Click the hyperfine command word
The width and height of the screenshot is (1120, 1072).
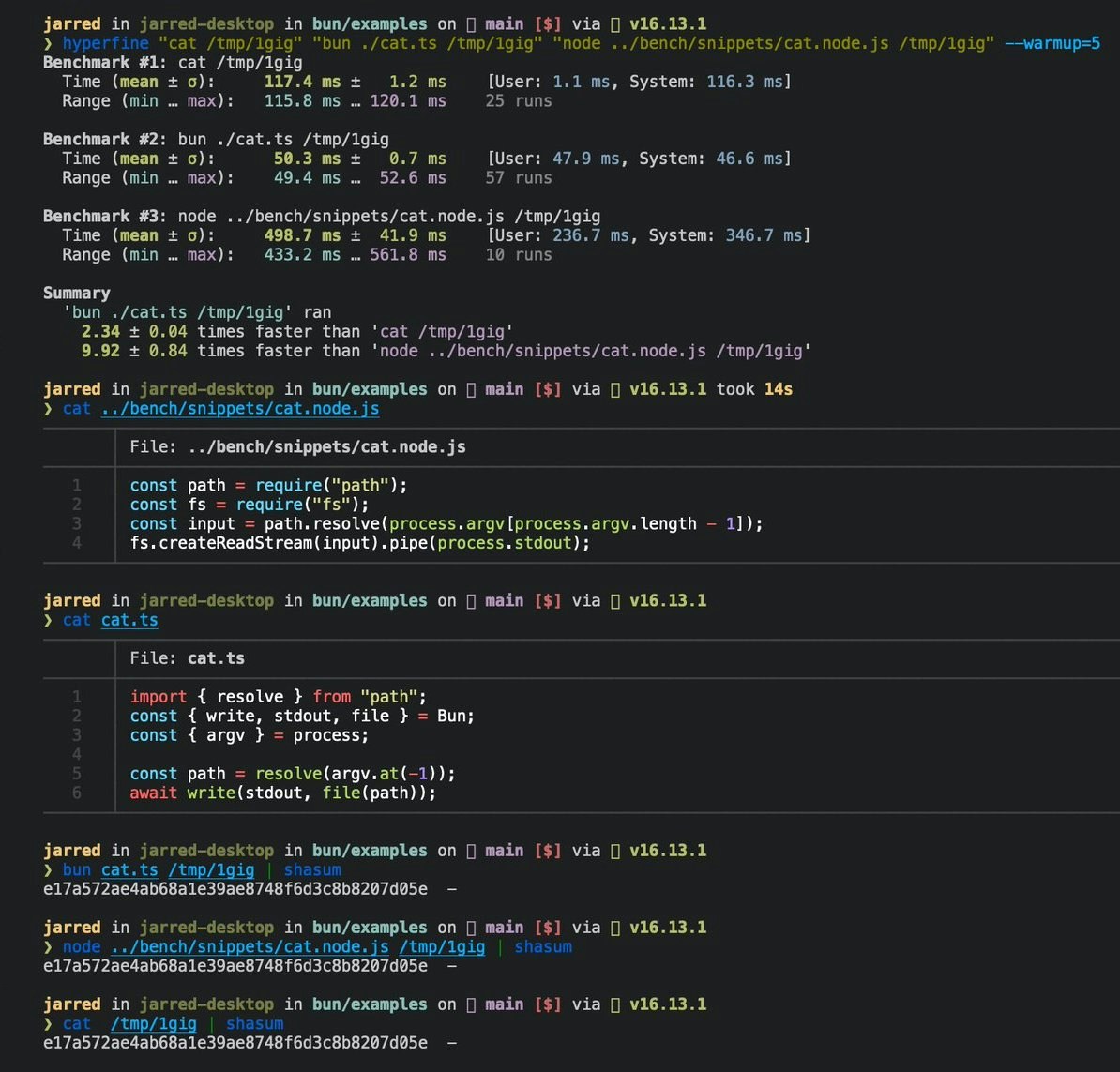(106, 43)
